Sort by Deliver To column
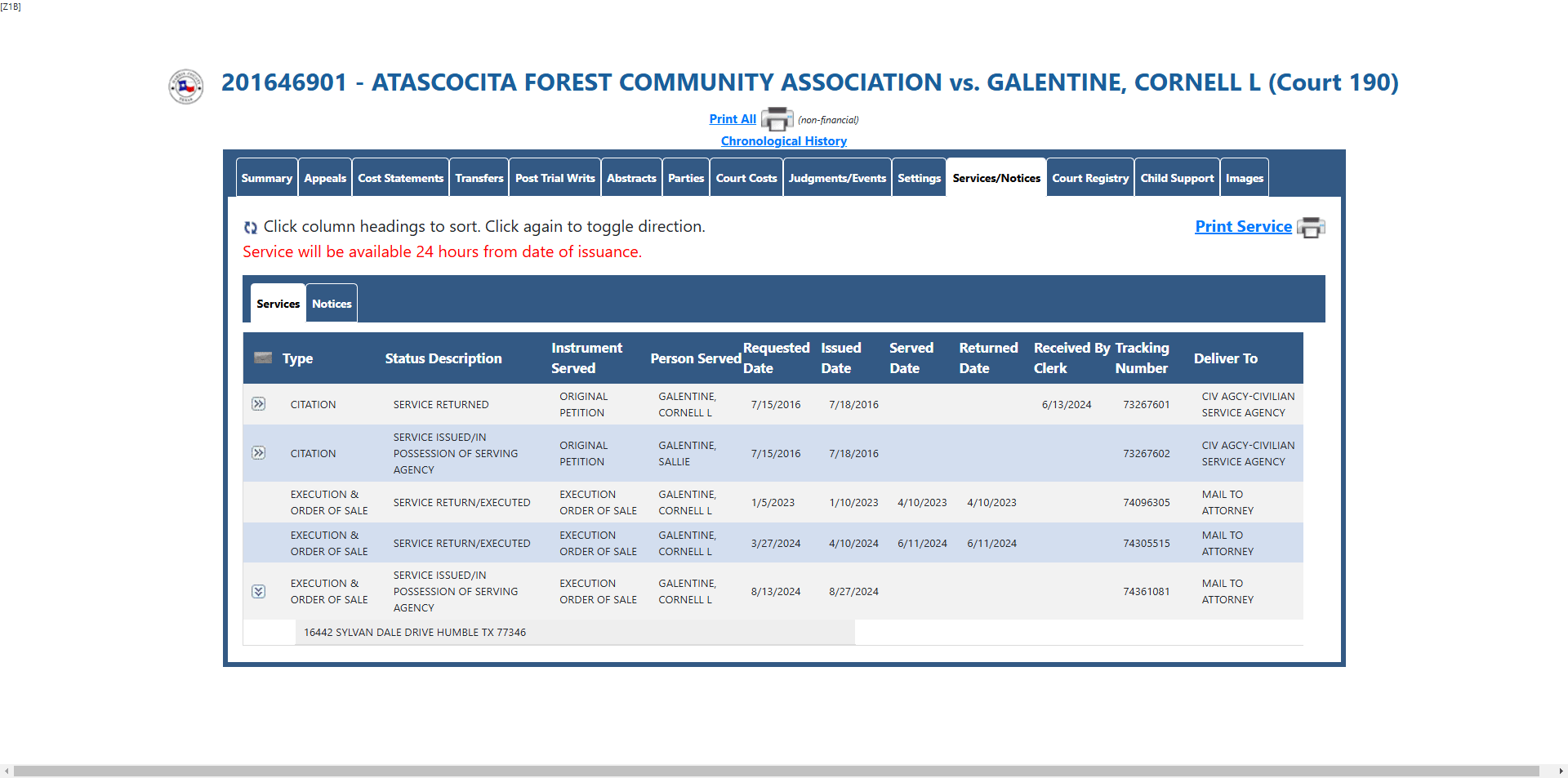 tap(1226, 358)
